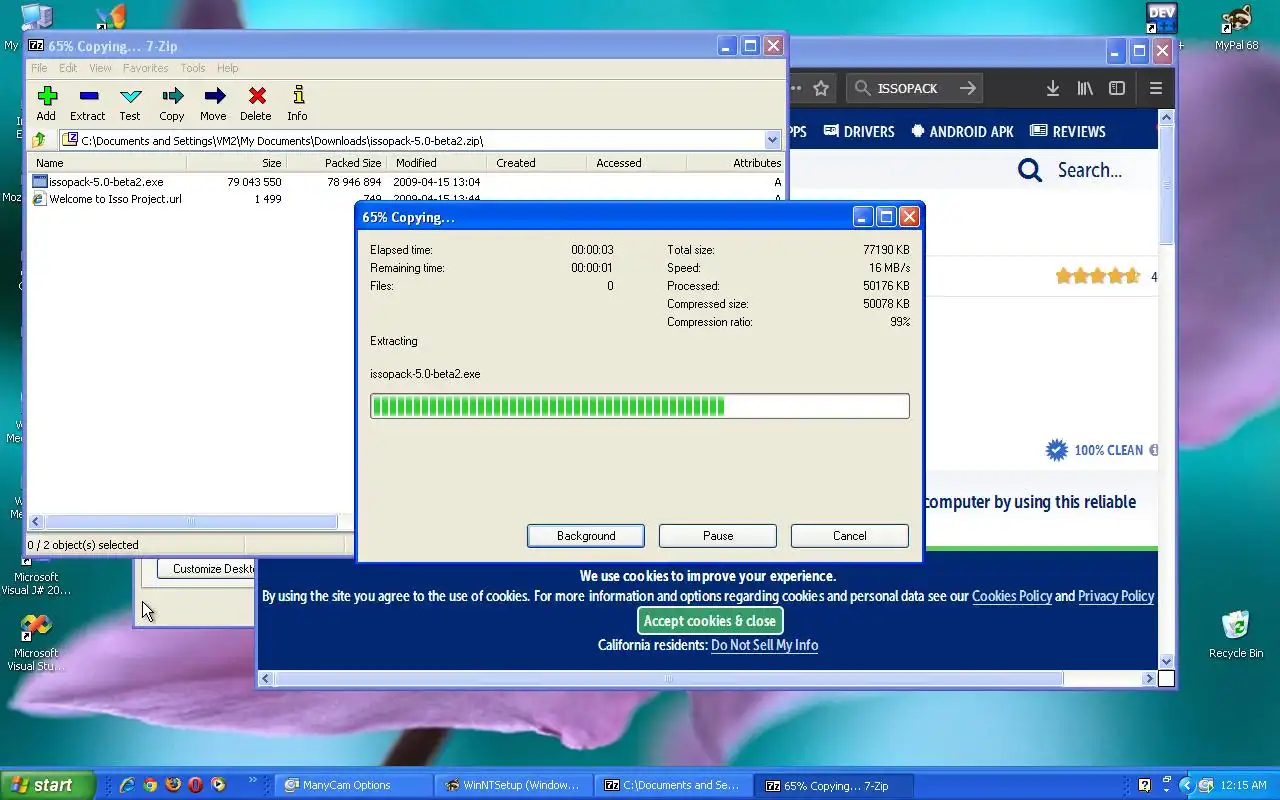Click the Background button in the copying dialog
This screenshot has height=800, width=1280.
tap(586, 536)
